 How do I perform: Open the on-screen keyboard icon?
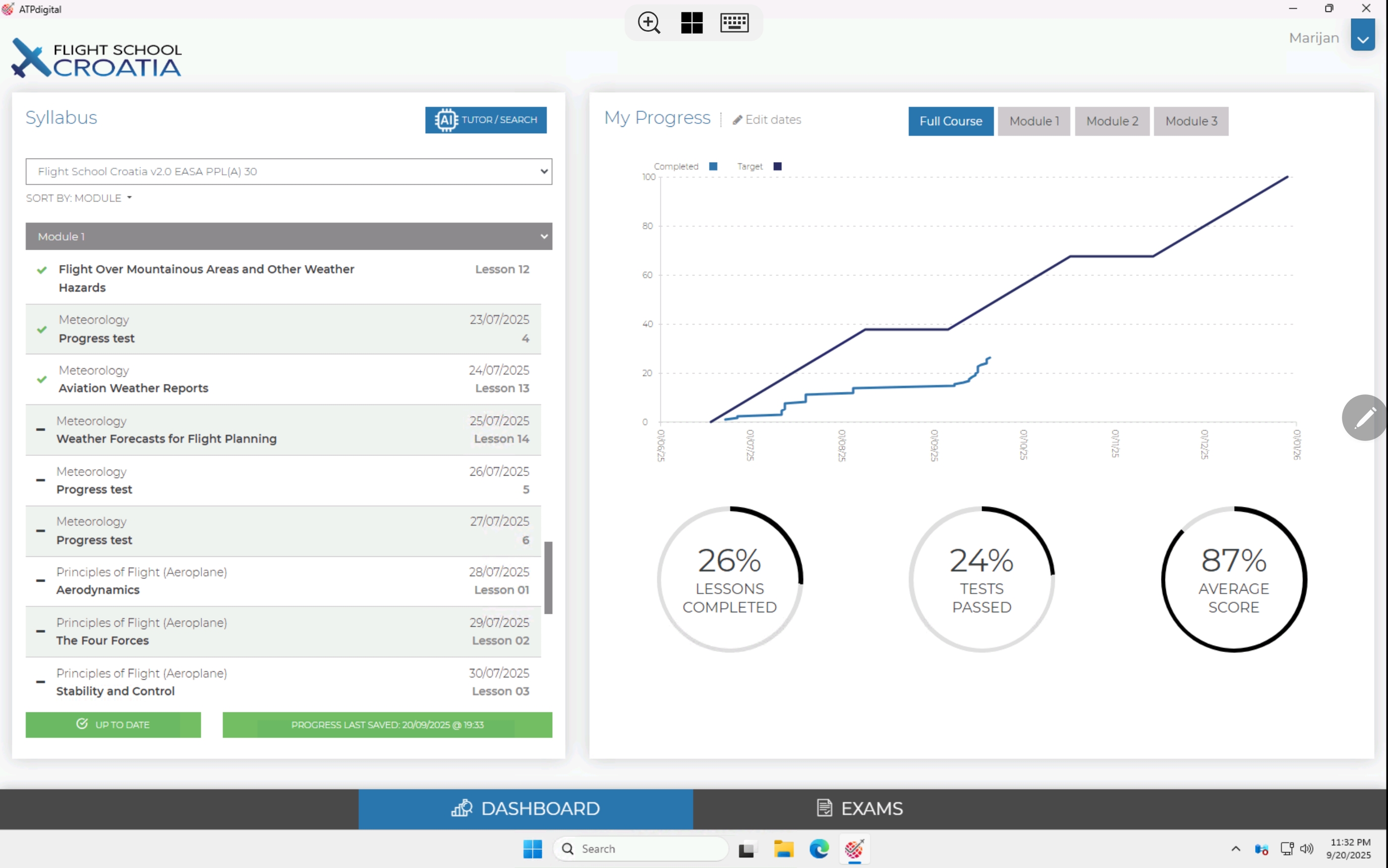coord(734,23)
